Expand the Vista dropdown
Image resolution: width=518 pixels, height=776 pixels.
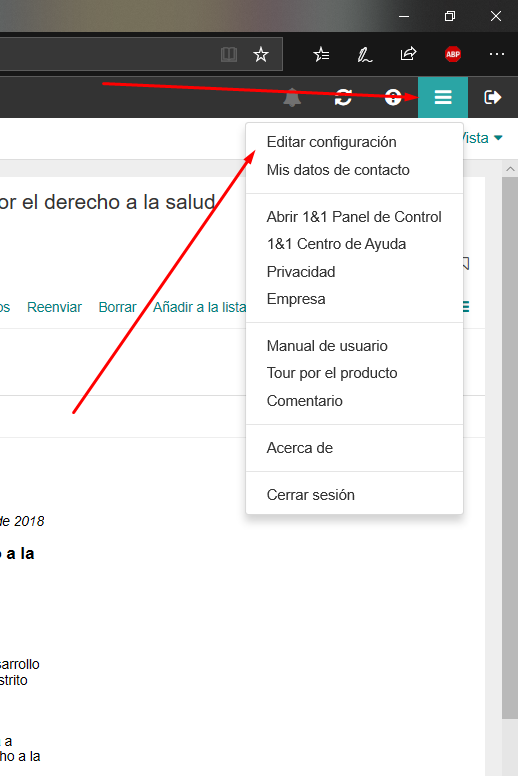coord(482,138)
